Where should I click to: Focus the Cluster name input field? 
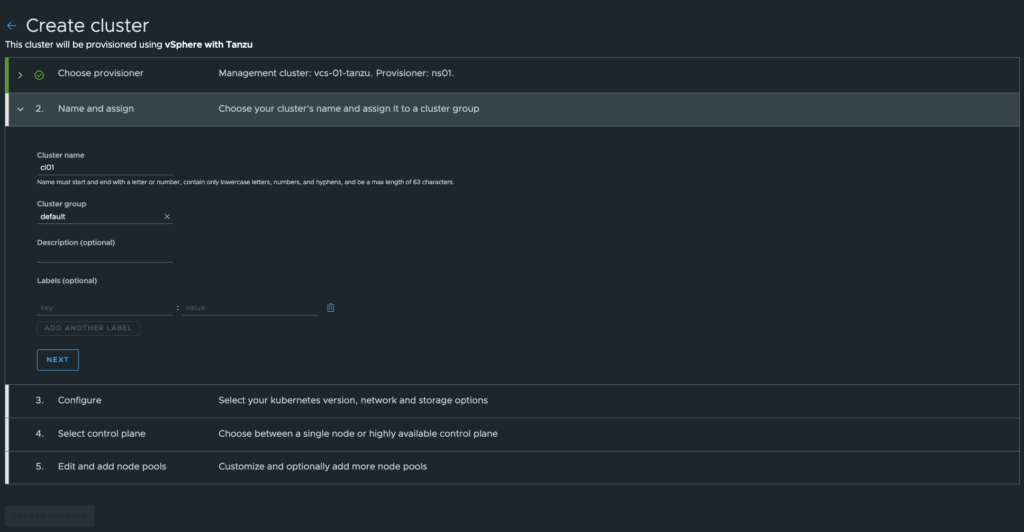[x=104, y=168]
